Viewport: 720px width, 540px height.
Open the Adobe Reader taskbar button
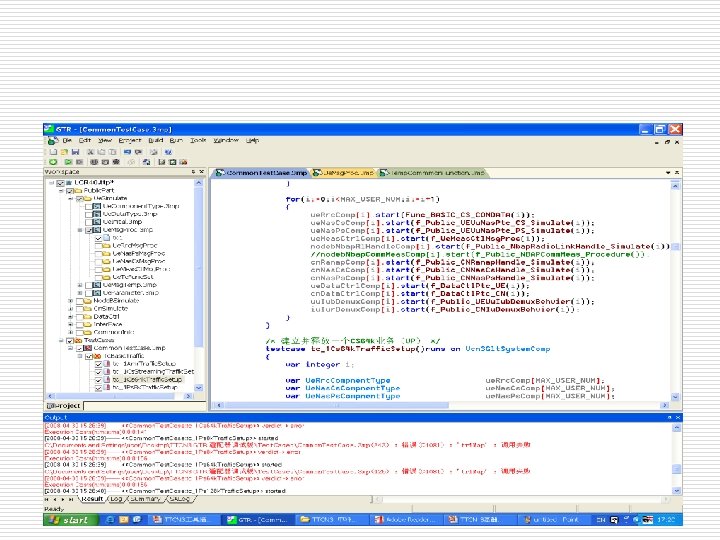[405, 520]
